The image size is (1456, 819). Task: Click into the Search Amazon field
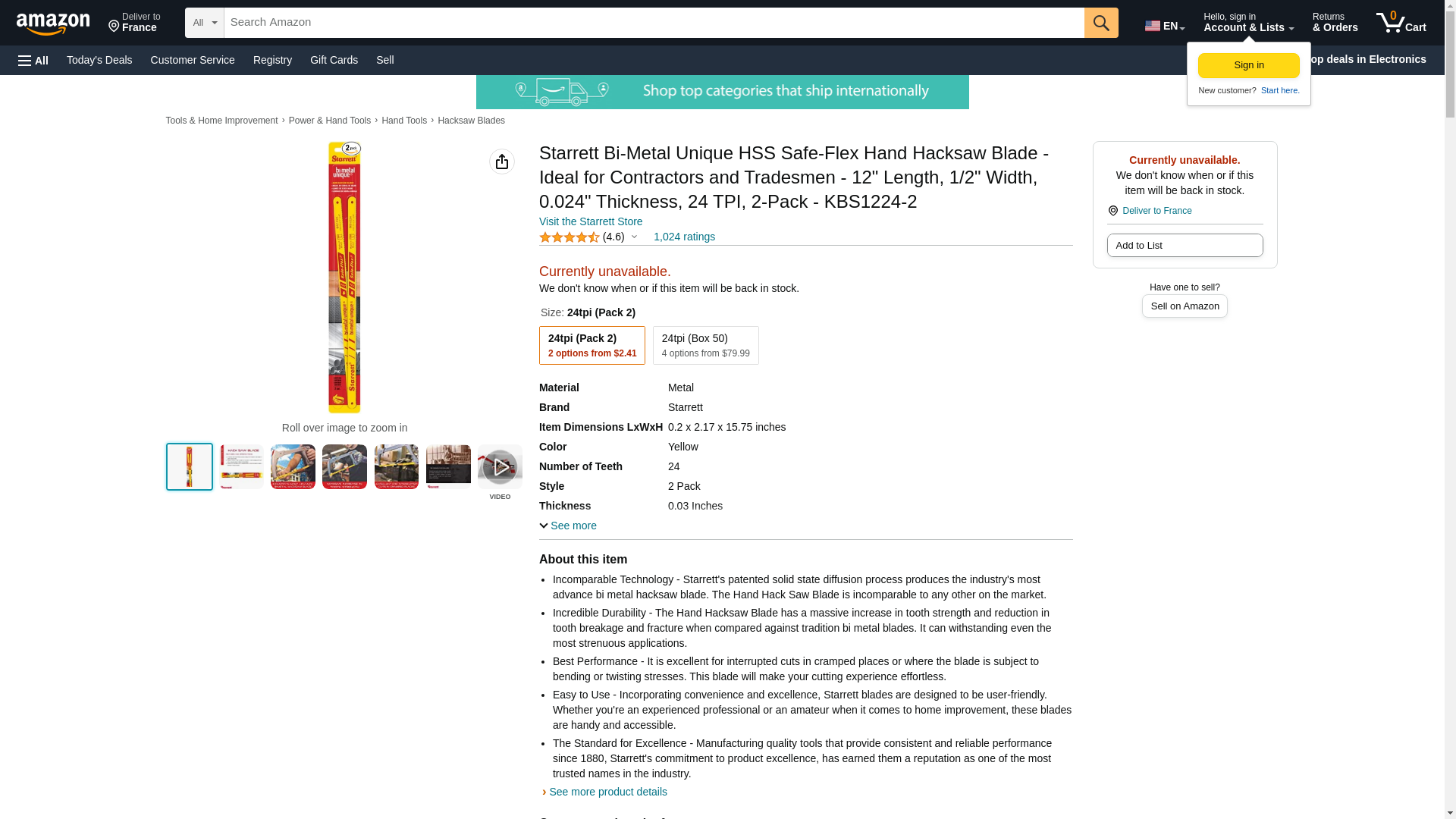tap(654, 23)
